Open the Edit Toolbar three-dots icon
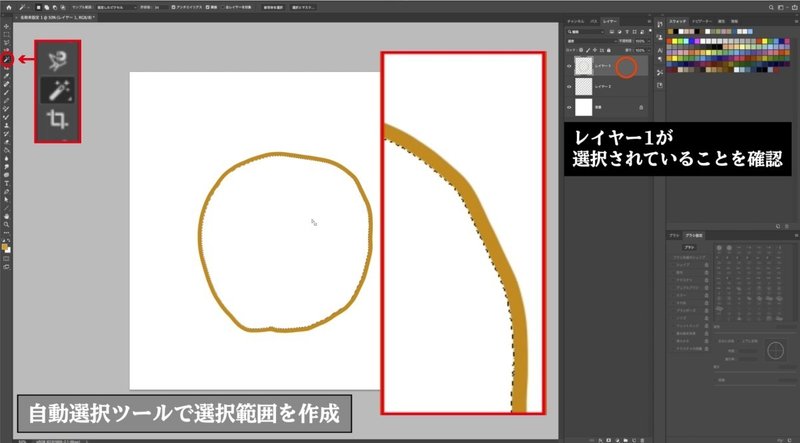This screenshot has width=800, height=443. pos(7,233)
